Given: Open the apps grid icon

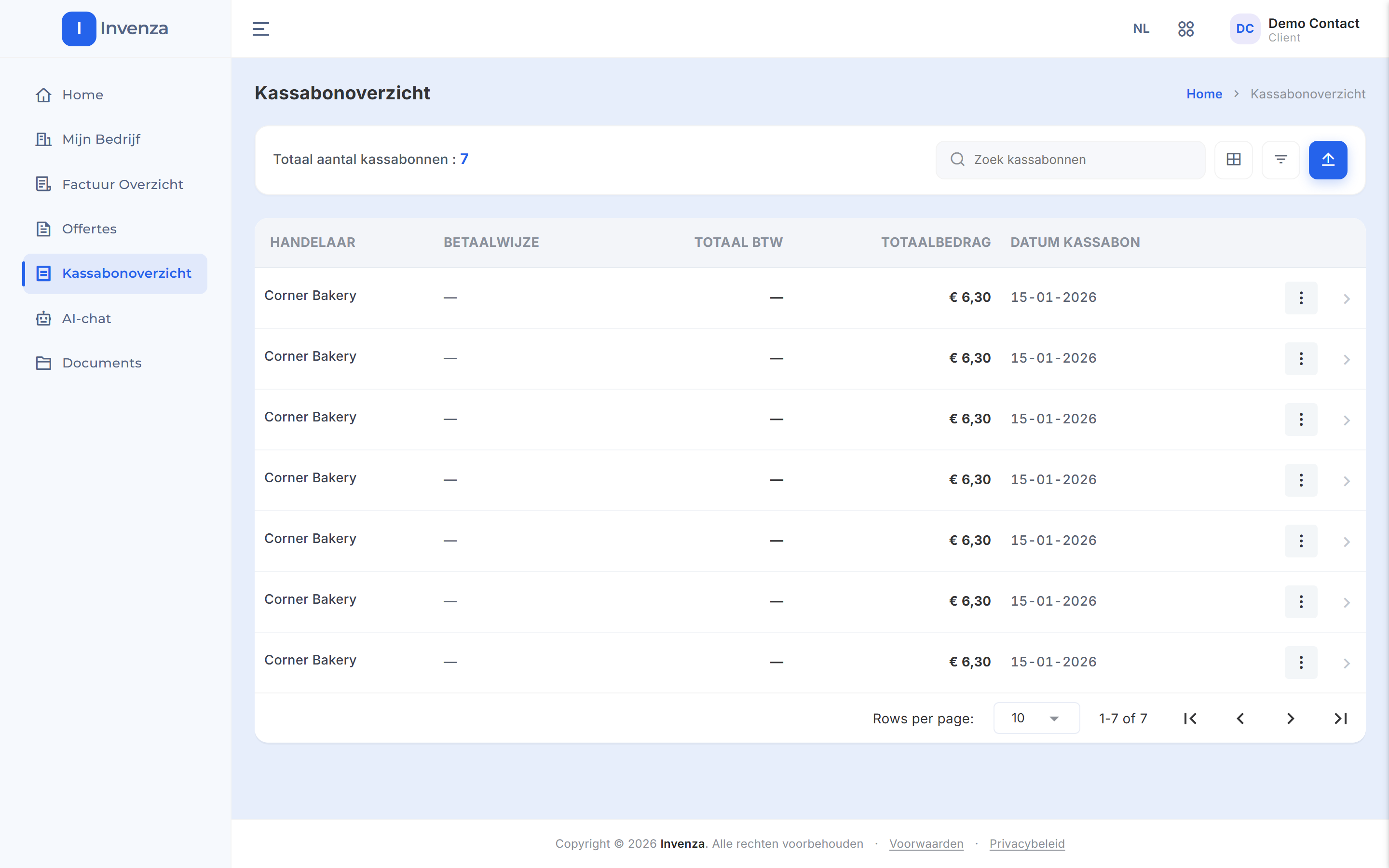Looking at the screenshot, I should click(1186, 29).
